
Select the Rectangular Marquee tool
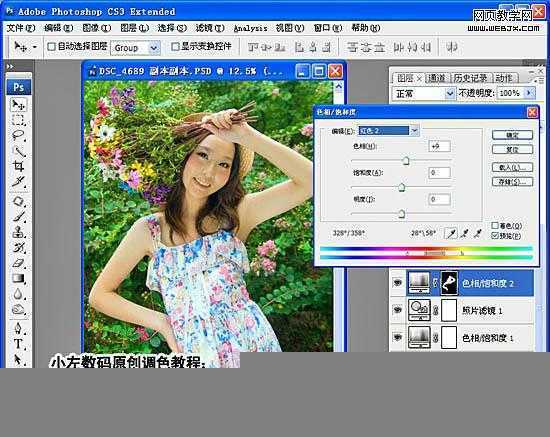(x=19, y=120)
